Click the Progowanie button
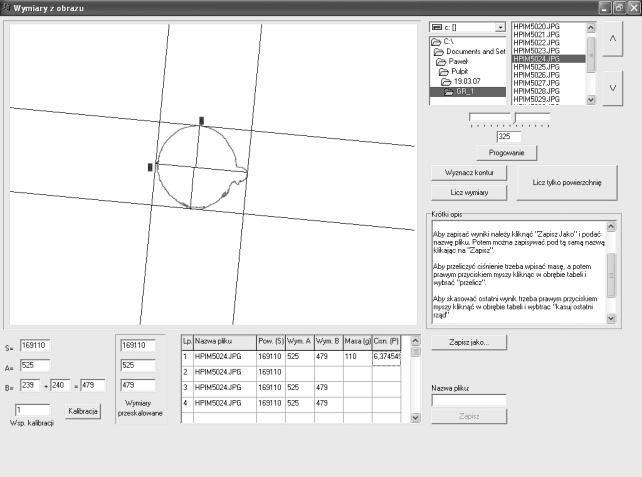 [506, 153]
